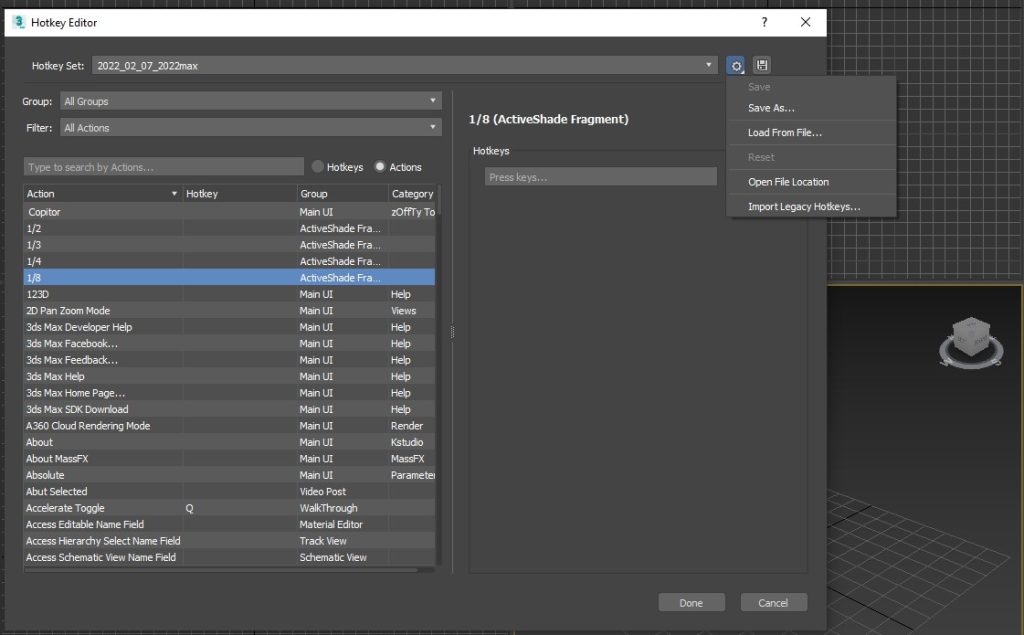Select the 3ds Max Facebook... row
The width and height of the screenshot is (1024, 635).
pos(229,343)
